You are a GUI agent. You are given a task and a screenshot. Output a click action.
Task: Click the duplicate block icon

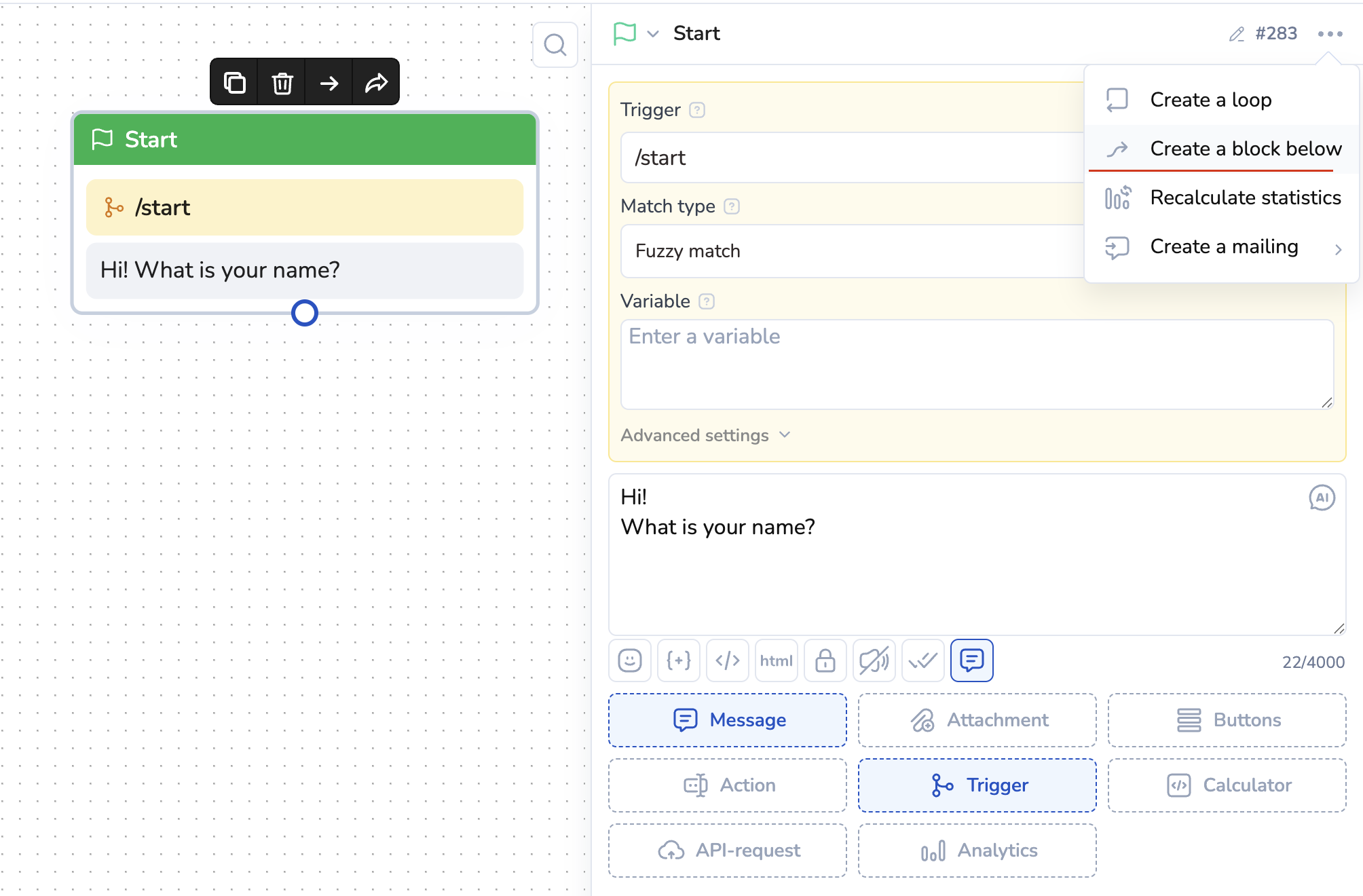[x=234, y=82]
